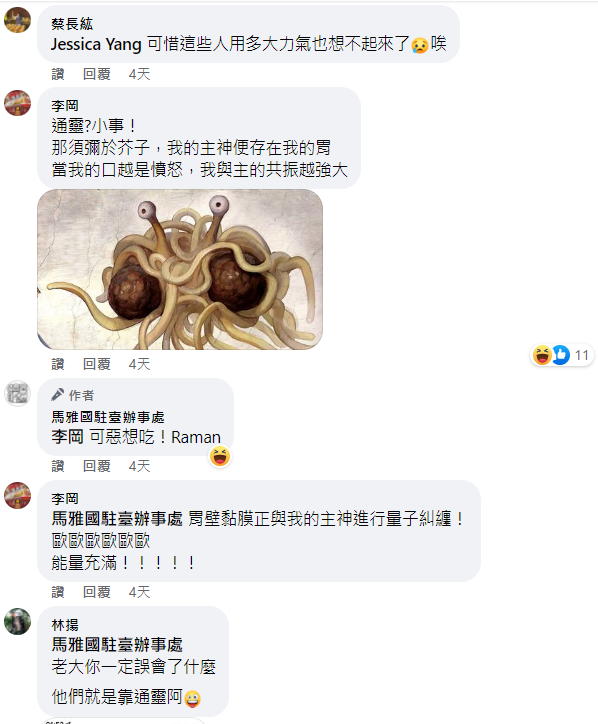The width and height of the screenshot is (598, 724).
Task: Like the 量子糾纏 comment by 李岡
Action: pyautogui.click(x=58, y=592)
